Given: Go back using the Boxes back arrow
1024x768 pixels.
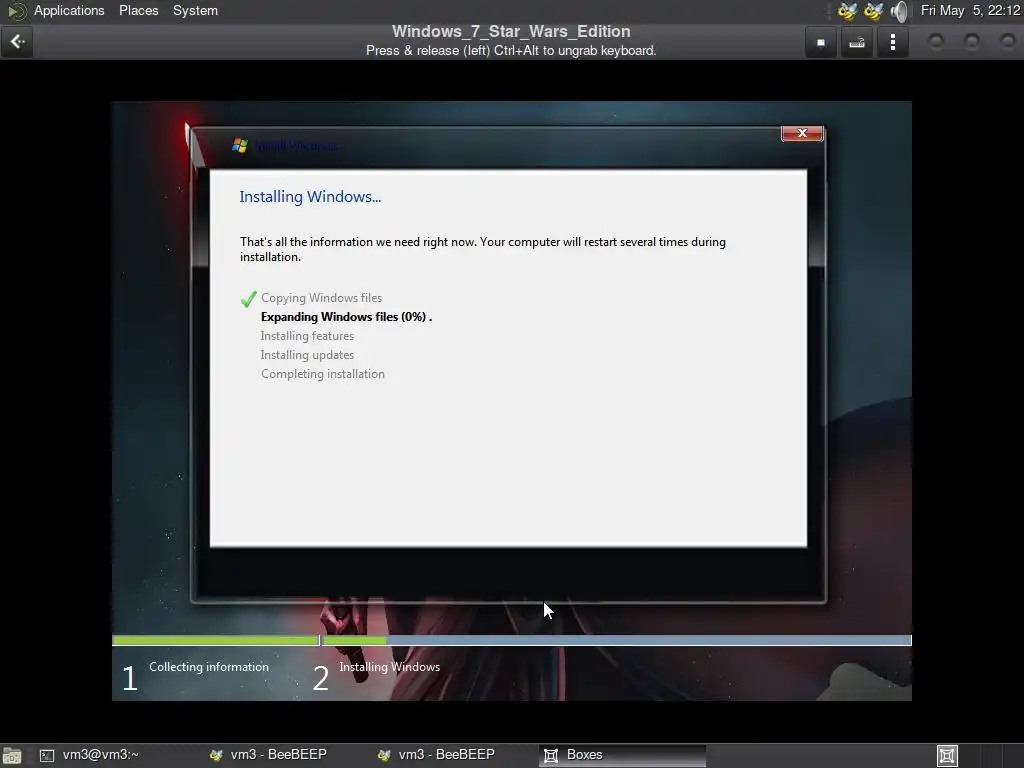Looking at the screenshot, I should click(x=17, y=42).
